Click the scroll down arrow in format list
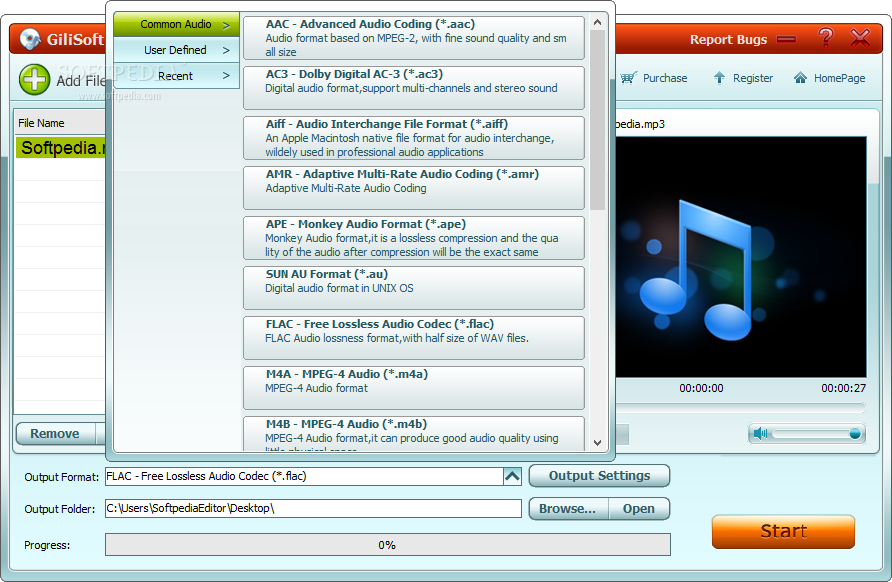The width and height of the screenshot is (892, 582). pyautogui.click(x=597, y=442)
